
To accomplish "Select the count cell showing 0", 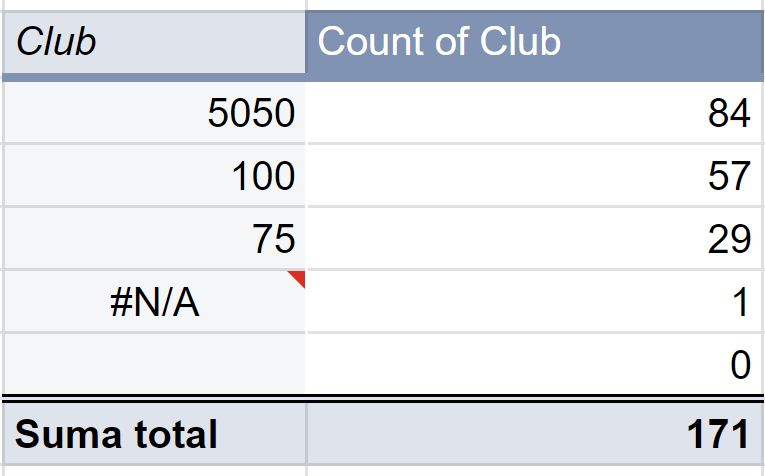I will click(535, 364).
